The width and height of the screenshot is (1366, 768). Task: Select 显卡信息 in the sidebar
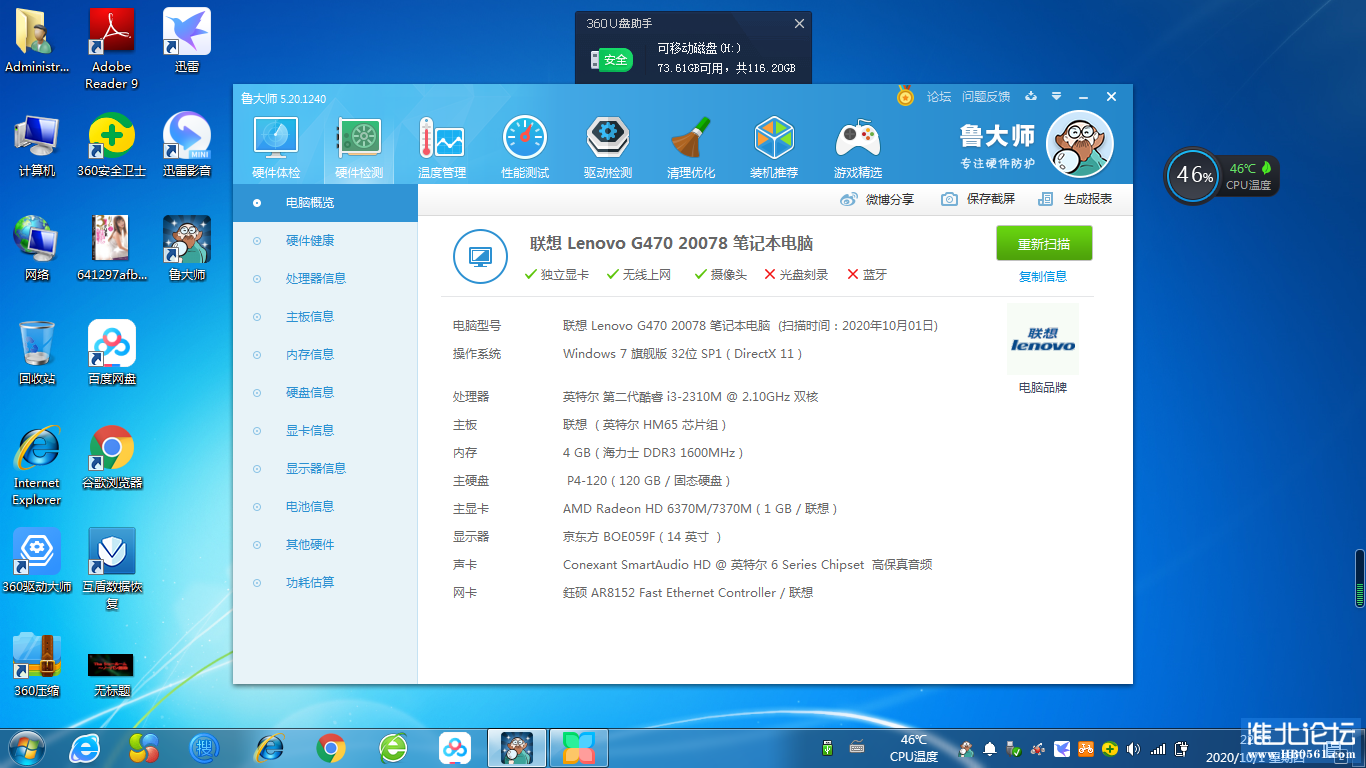click(325, 431)
